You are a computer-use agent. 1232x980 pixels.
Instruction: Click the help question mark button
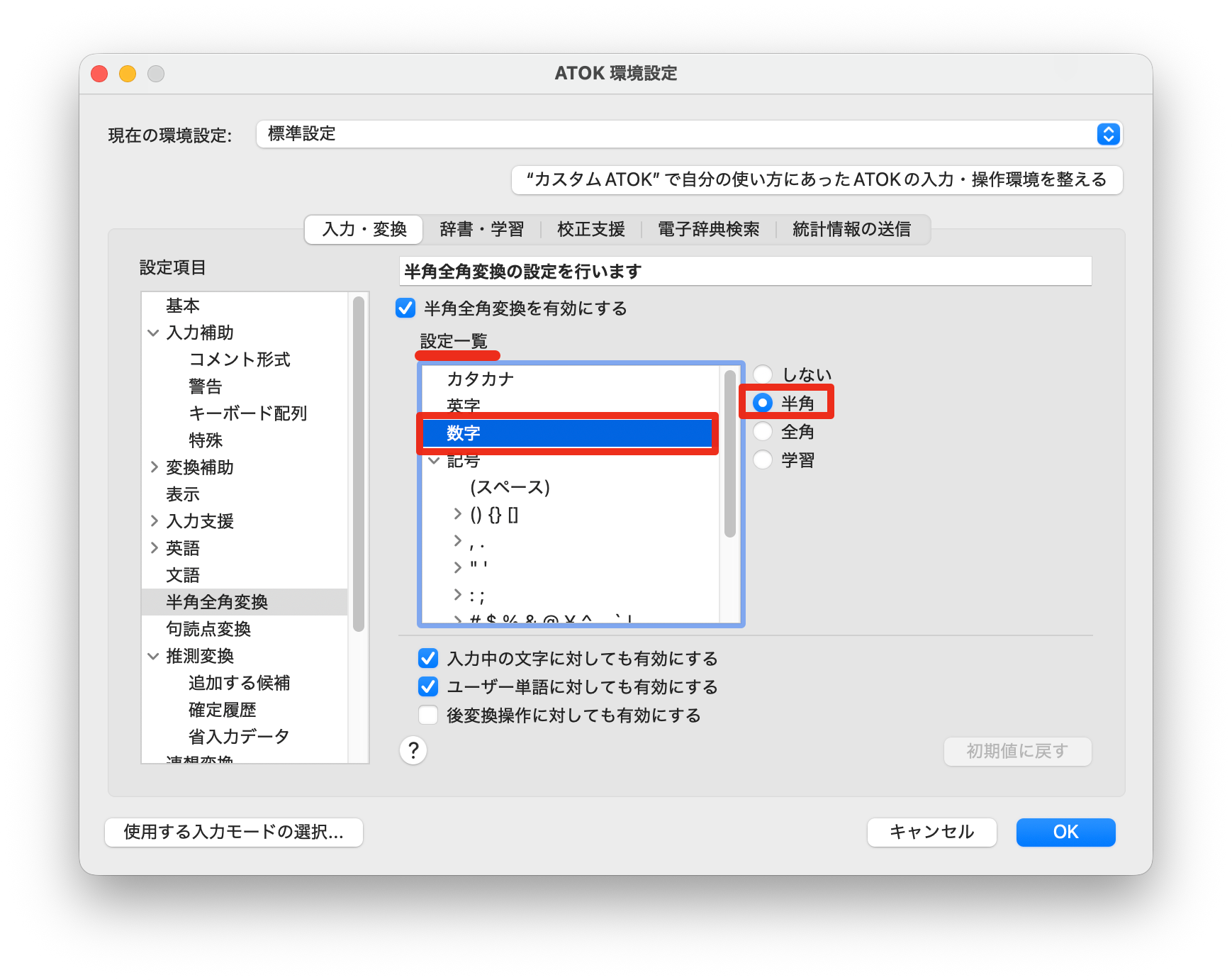tap(413, 750)
